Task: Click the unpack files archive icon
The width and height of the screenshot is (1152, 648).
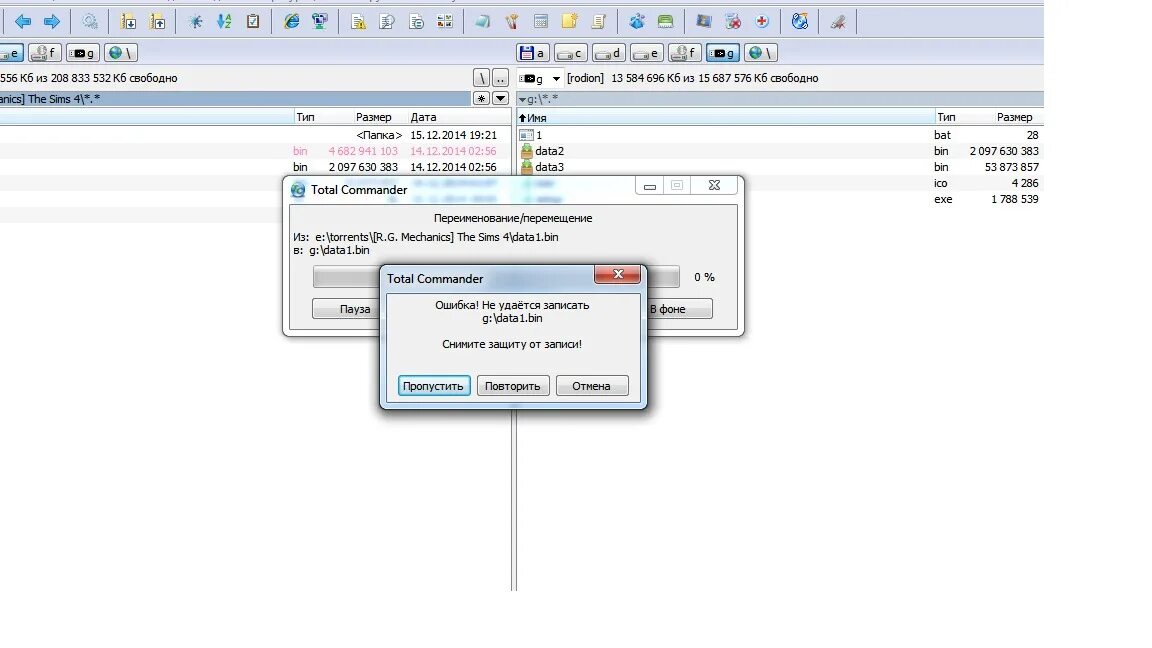Action: click(x=157, y=21)
